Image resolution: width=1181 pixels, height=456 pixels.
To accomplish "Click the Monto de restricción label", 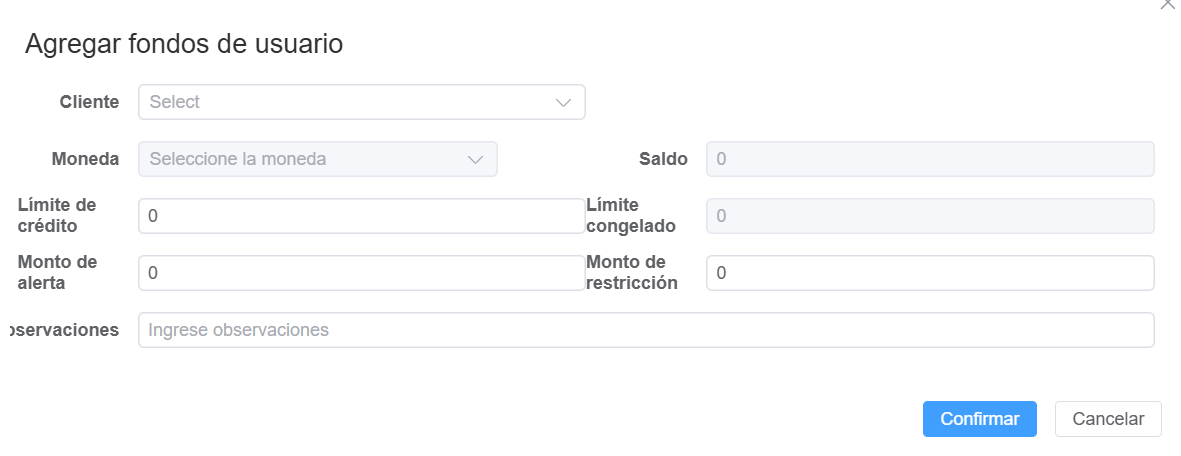I will (632, 272).
